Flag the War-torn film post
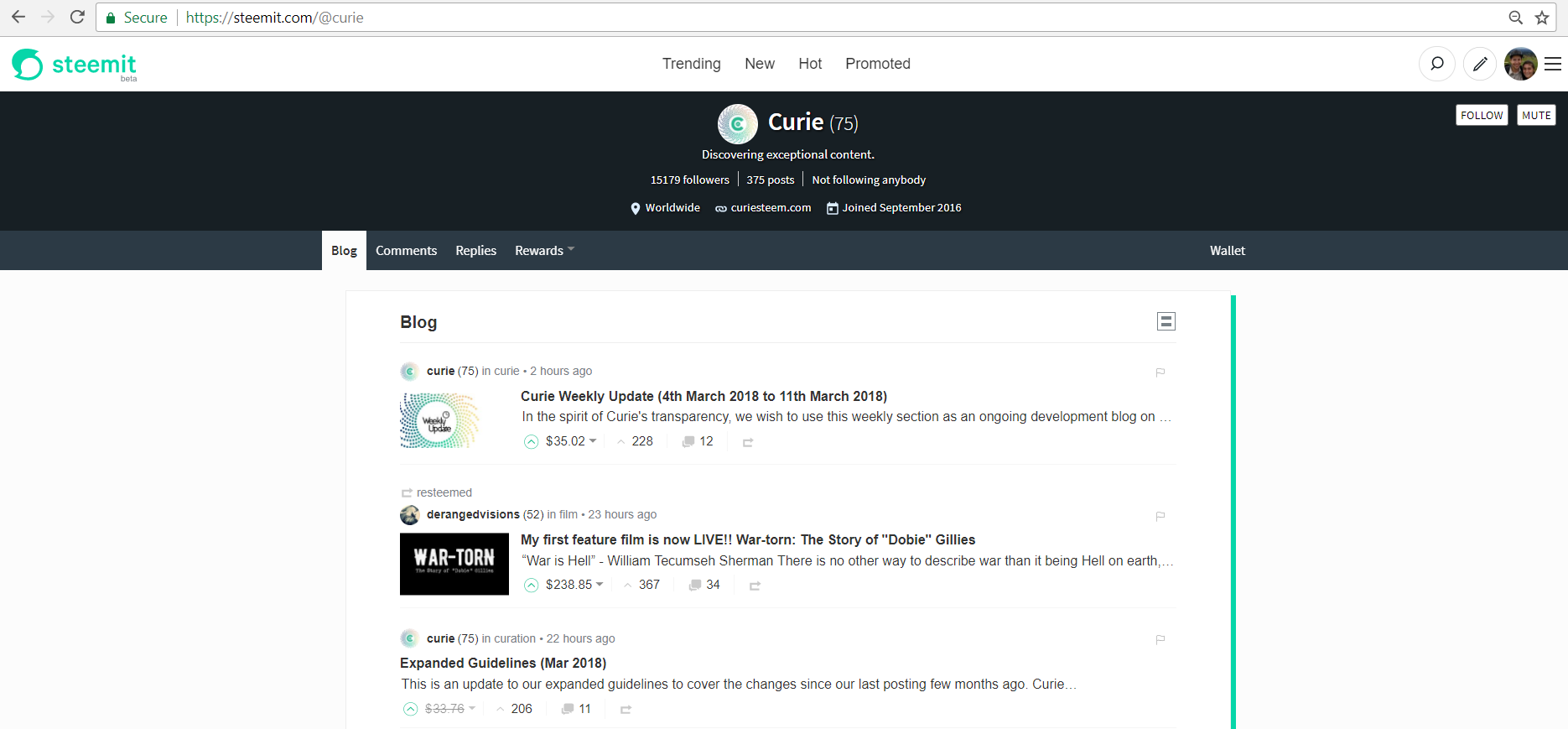 (1160, 516)
